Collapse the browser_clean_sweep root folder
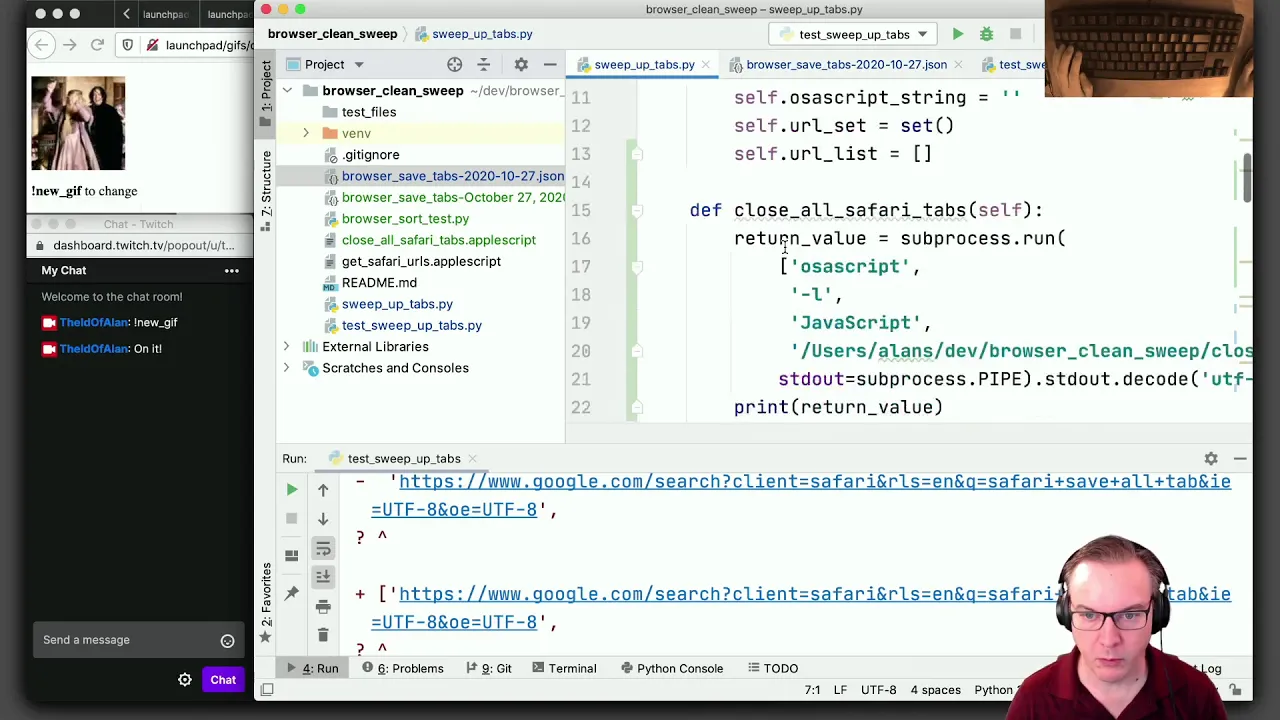This screenshot has width=1280, height=720. tap(287, 91)
